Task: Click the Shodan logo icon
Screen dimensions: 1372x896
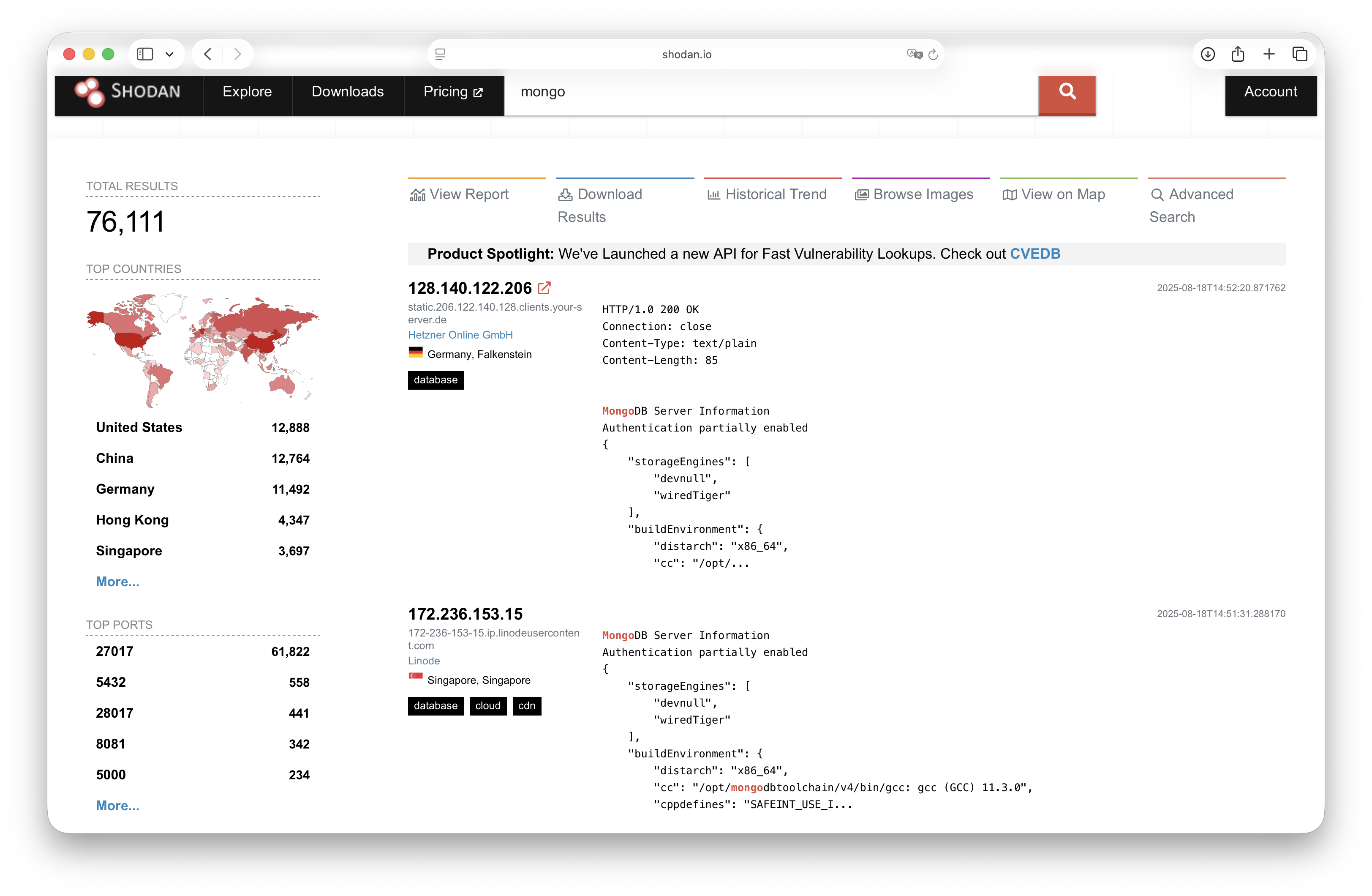Action: (x=90, y=92)
